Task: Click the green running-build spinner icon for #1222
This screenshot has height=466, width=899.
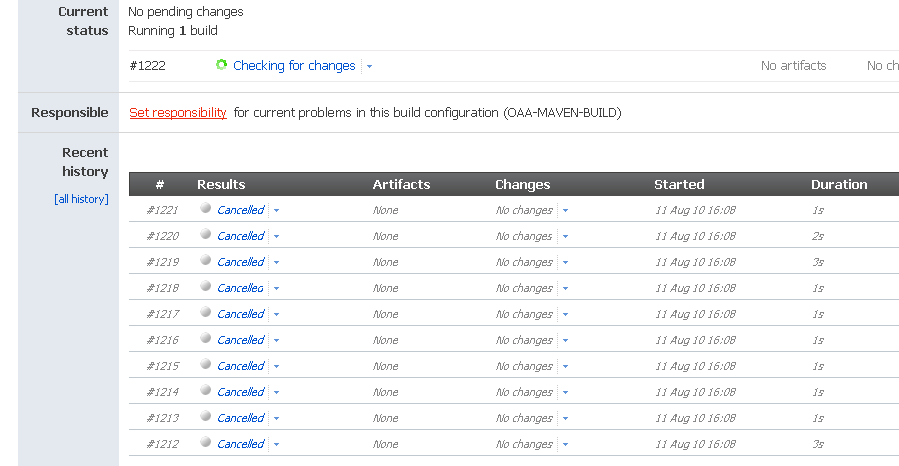Action: pos(221,65)
